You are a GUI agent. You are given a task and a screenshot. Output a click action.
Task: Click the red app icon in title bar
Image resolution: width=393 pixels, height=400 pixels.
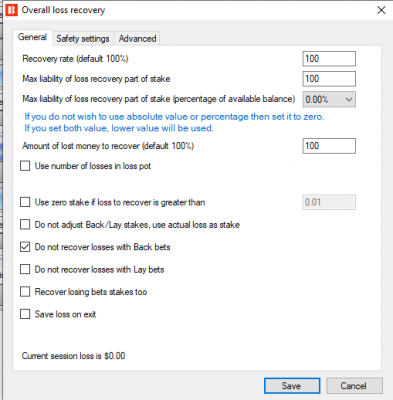11,10
